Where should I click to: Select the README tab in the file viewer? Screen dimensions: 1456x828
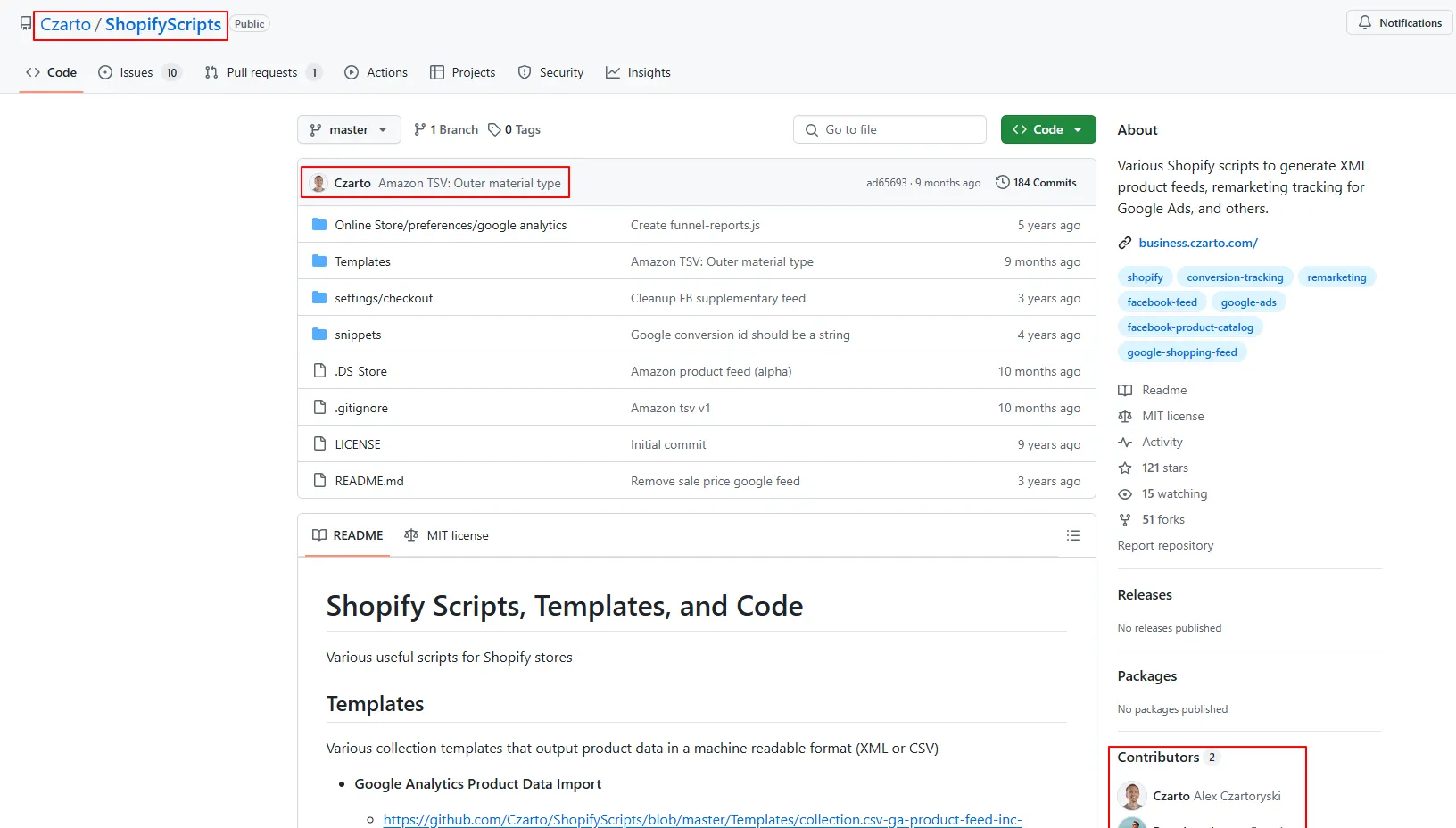coord(347,535)
